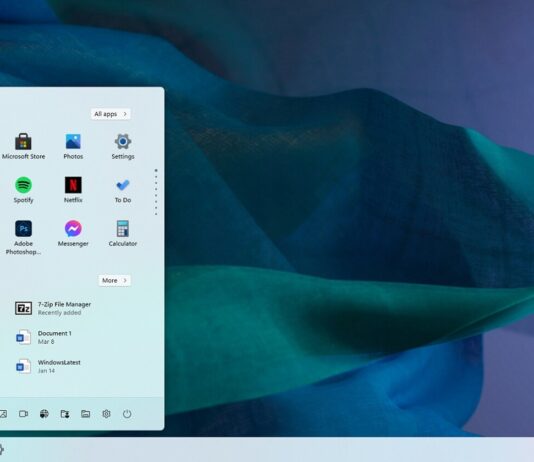Launch Adobe Photoshop from pinned apps

(x=23, y=237)
